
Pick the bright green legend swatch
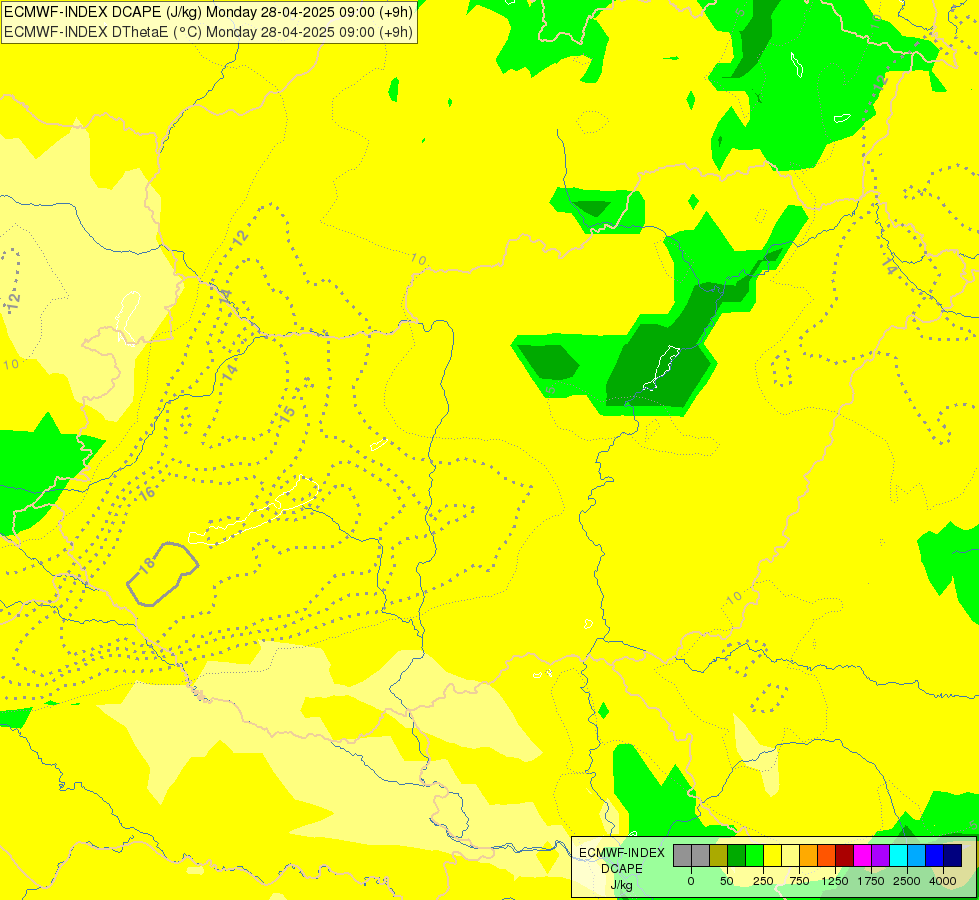755,855
